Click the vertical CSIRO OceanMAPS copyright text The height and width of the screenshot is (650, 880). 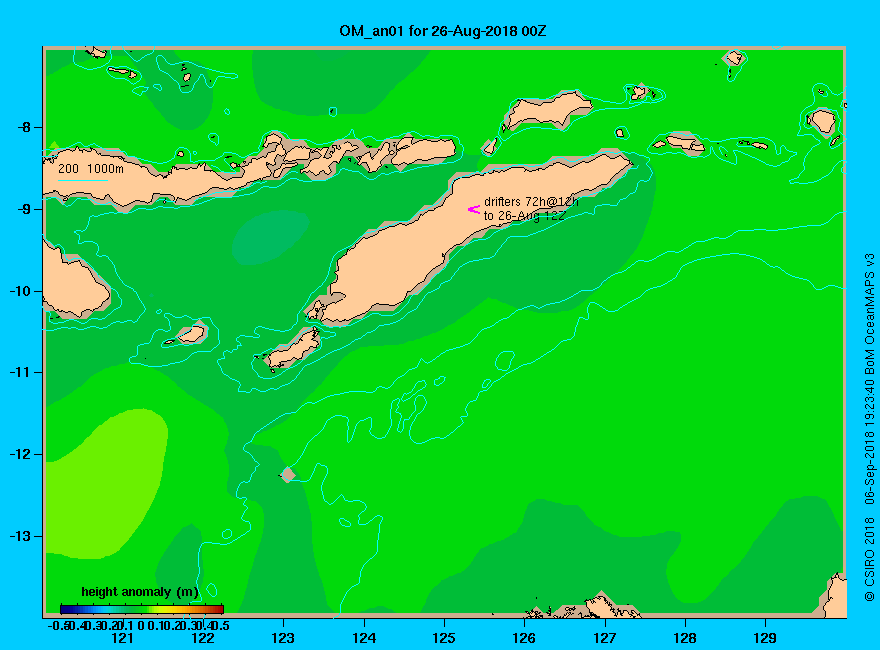point(869,427)
